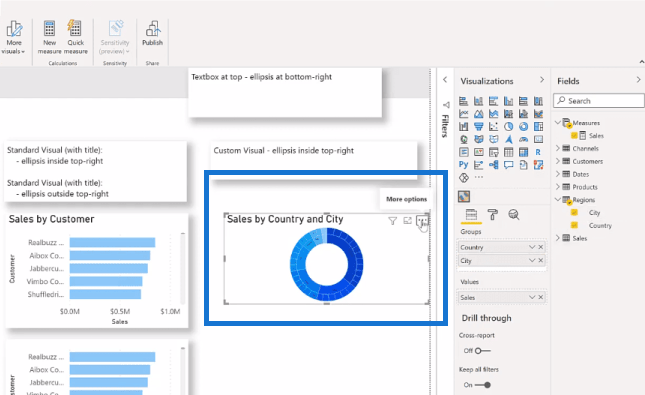This screenshot has width=645, height=395.
Task: Select the Q&A visual
Action: [508, 165]
